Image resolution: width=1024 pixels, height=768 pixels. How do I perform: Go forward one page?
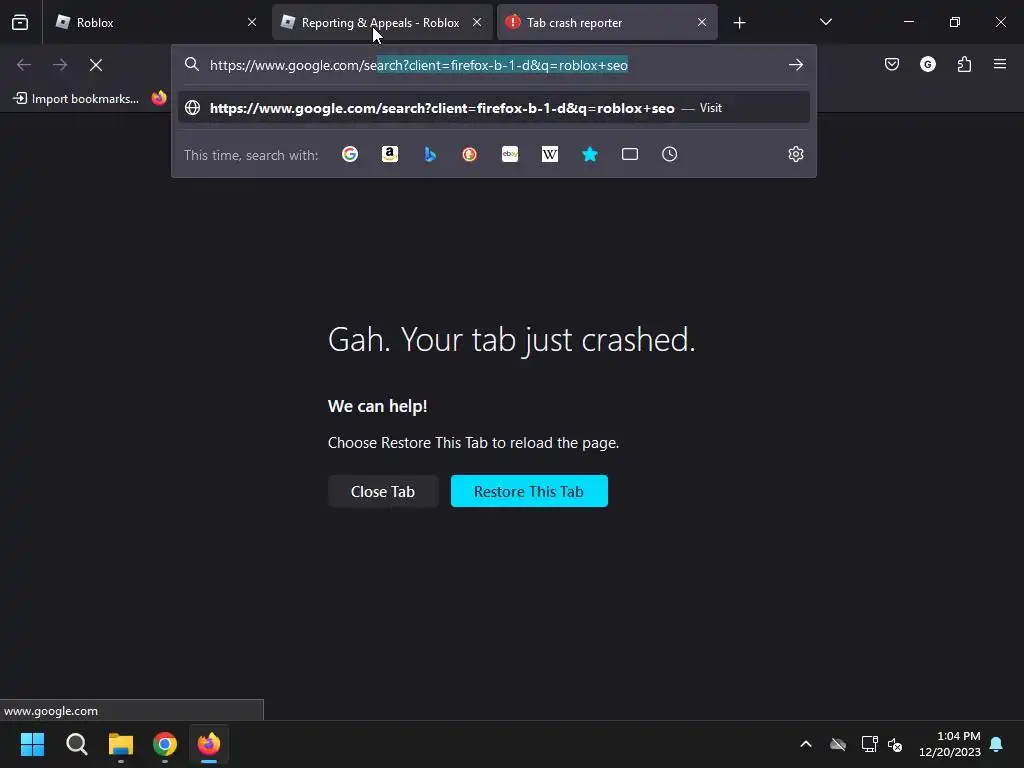click(x=60, y=65)
